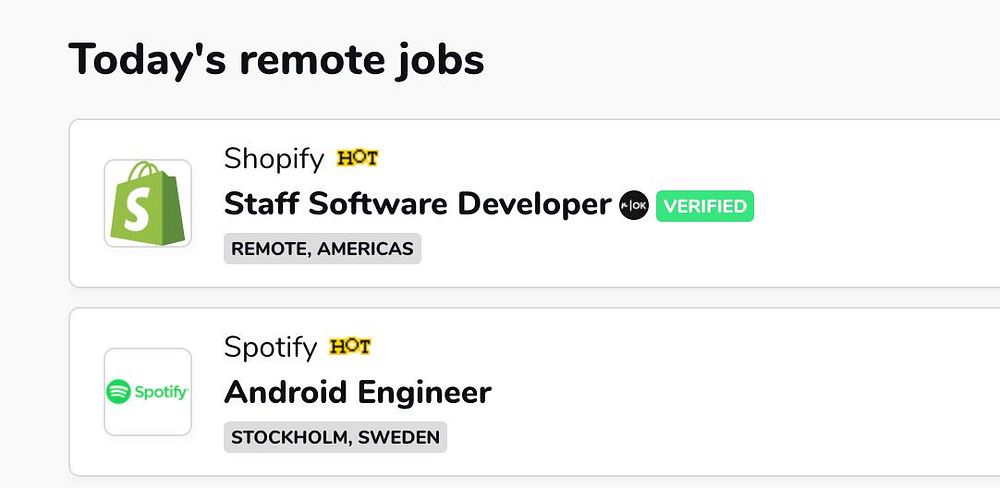Click the HOT badge beside Shopify
The width and height of the screenshot is (1000, 488).
tap(357, 158)
